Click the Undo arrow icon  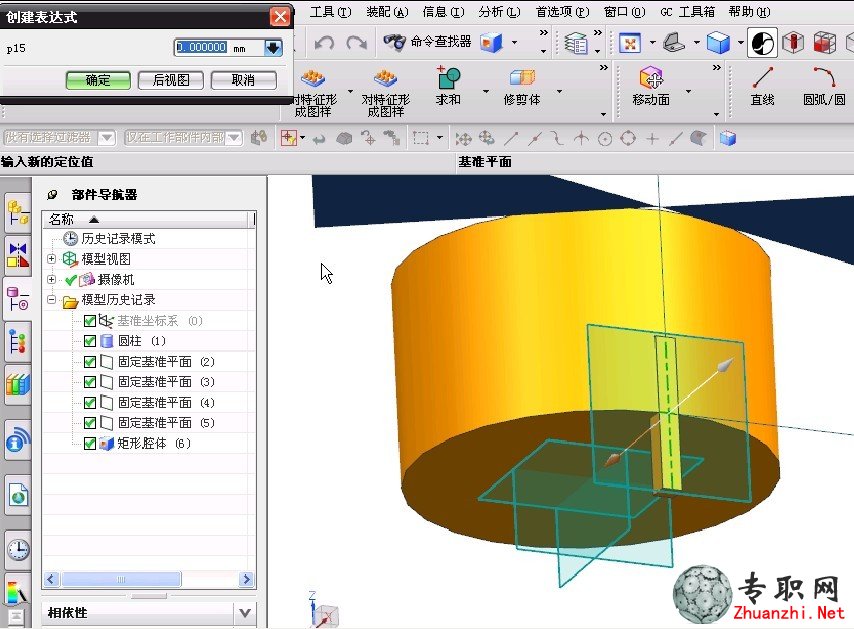325,42
